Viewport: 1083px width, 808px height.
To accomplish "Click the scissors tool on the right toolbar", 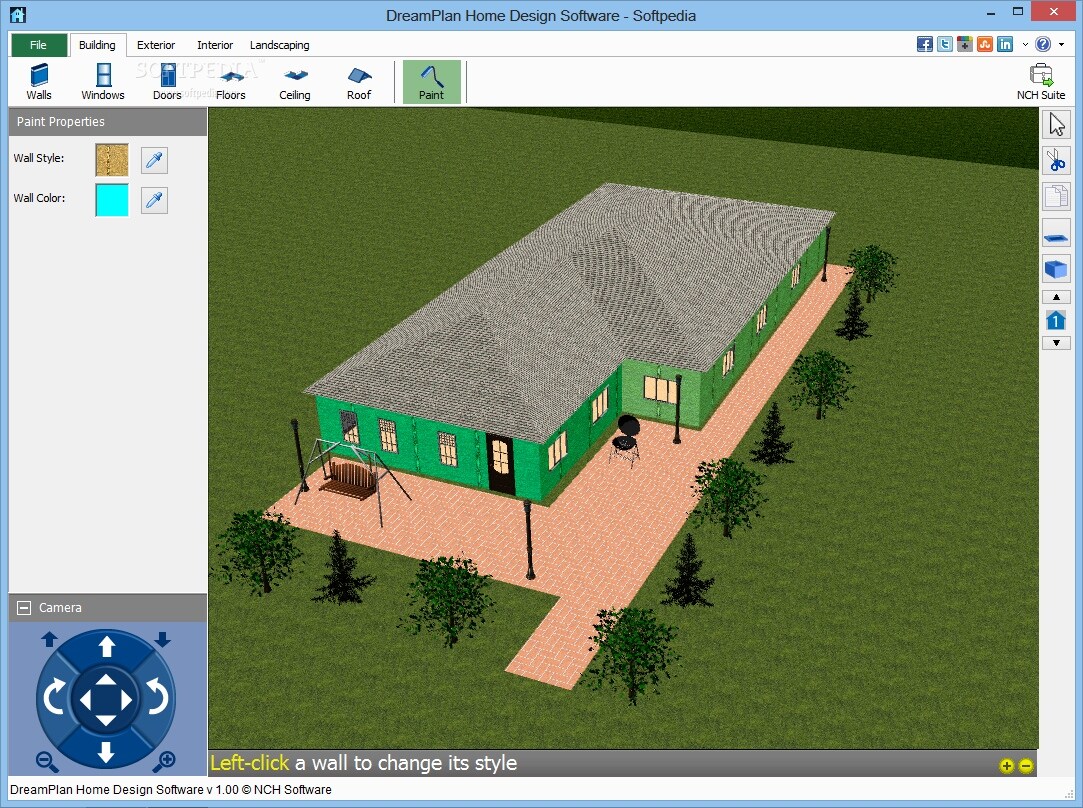I will 1057,160.
